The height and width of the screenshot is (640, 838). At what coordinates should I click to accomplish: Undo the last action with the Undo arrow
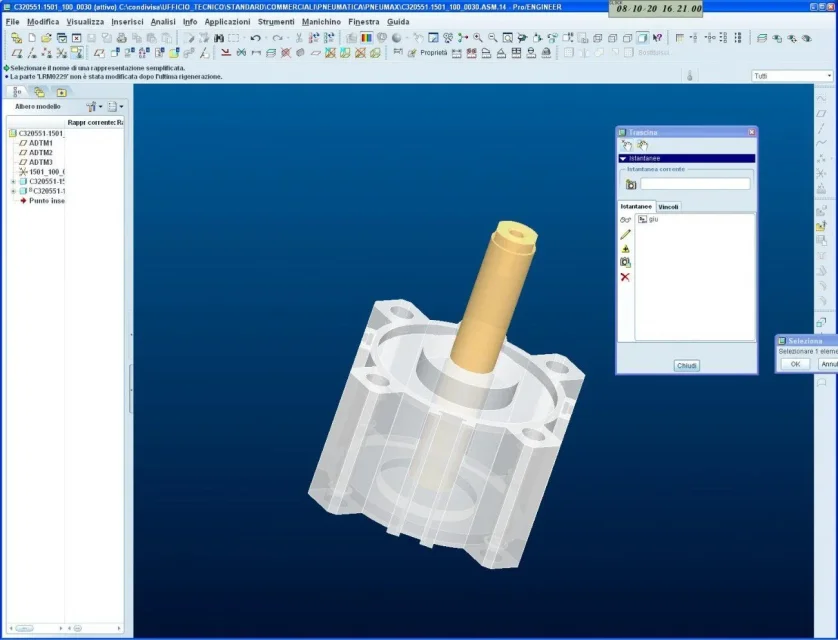tap(255, 38)
